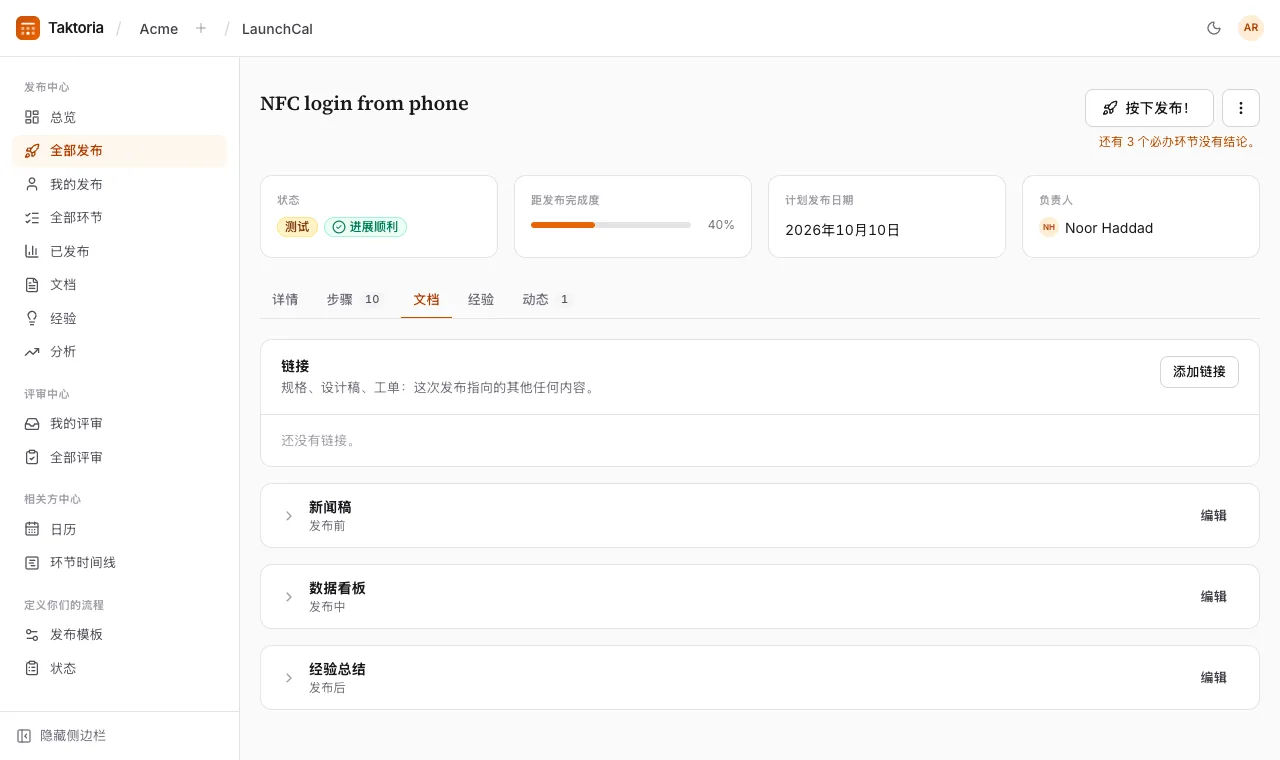The height and width of the screenshot is (760, 1280).
Task: Open 总览 overview in sidebar
Action: pos(119,117)
